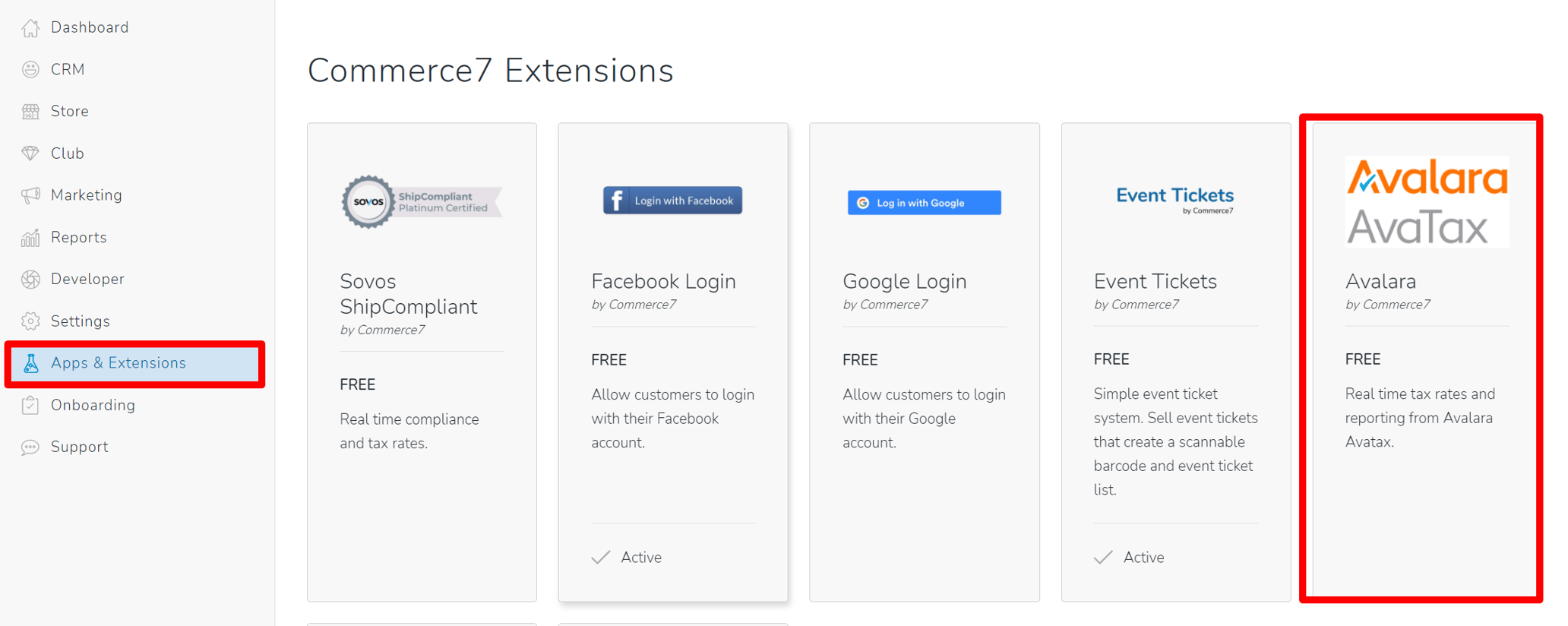Select the Marketing megaphone icon
This screenshot has width=1568, height=626.
(30, 194)
